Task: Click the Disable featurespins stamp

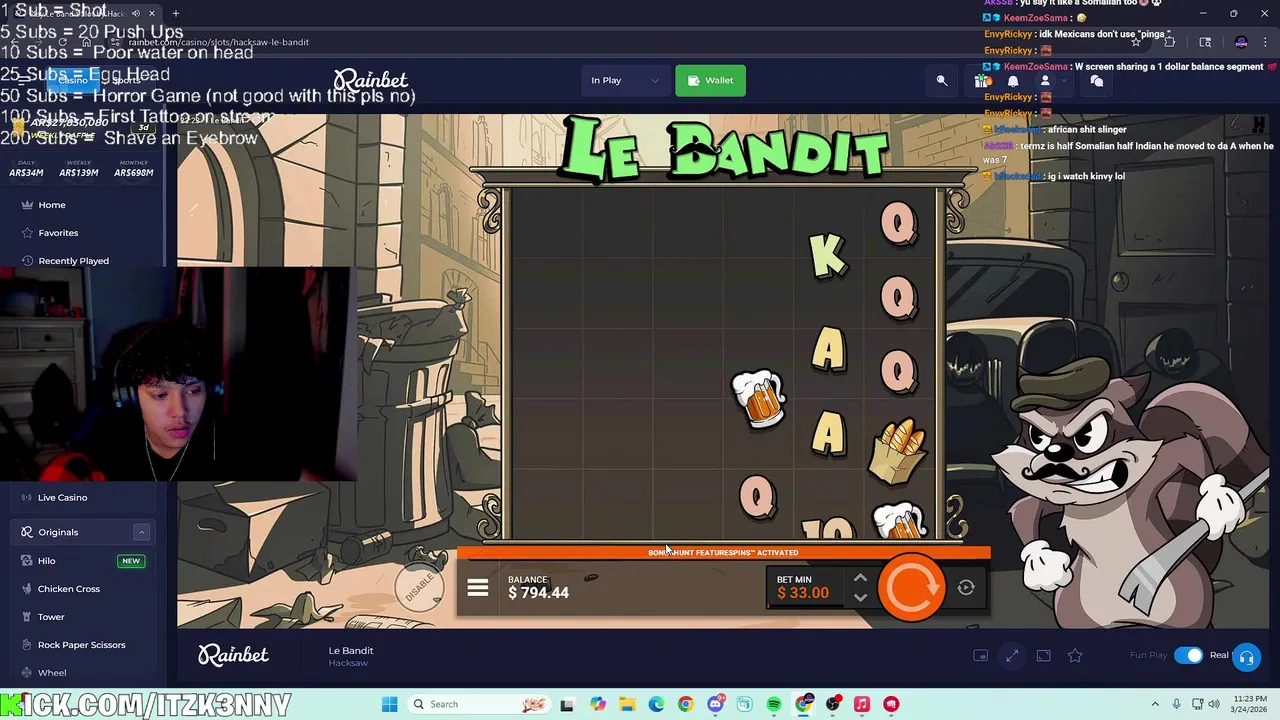Action: (x=420, y=587)
